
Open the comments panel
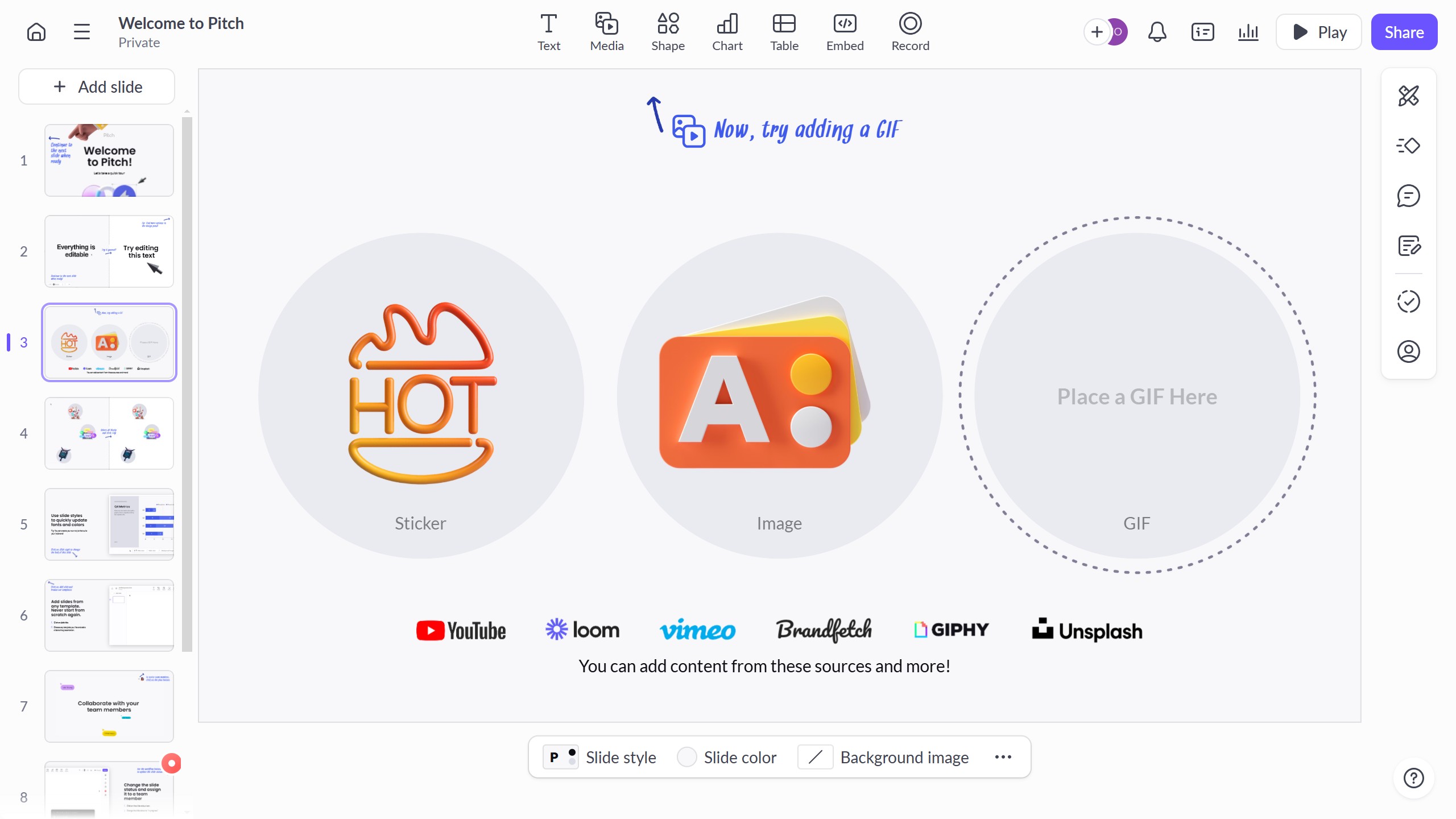pyautogui.click(x=1408, y=196)
